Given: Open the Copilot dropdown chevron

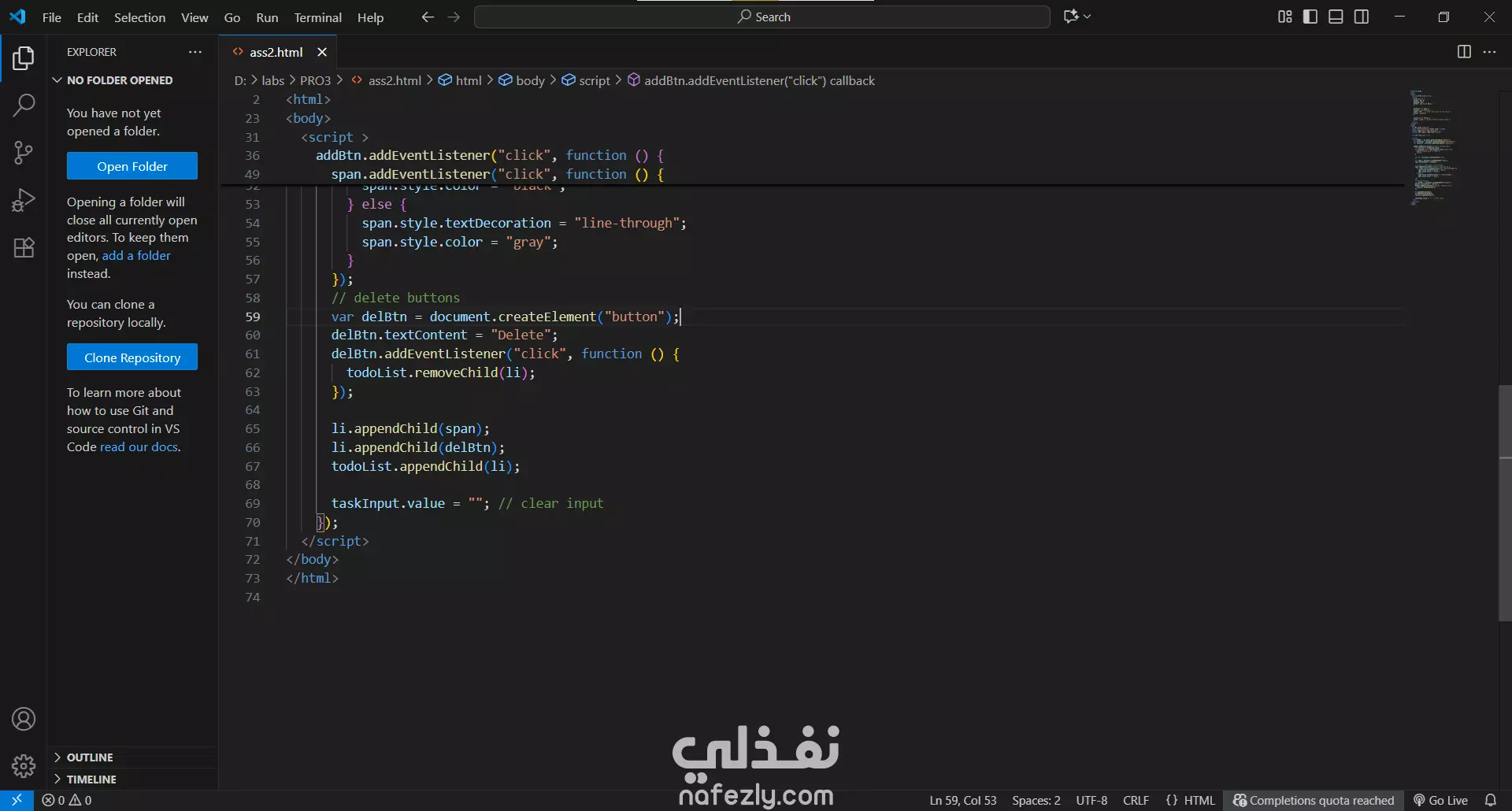Looking at the screenshot, I should click(1088, 17).
